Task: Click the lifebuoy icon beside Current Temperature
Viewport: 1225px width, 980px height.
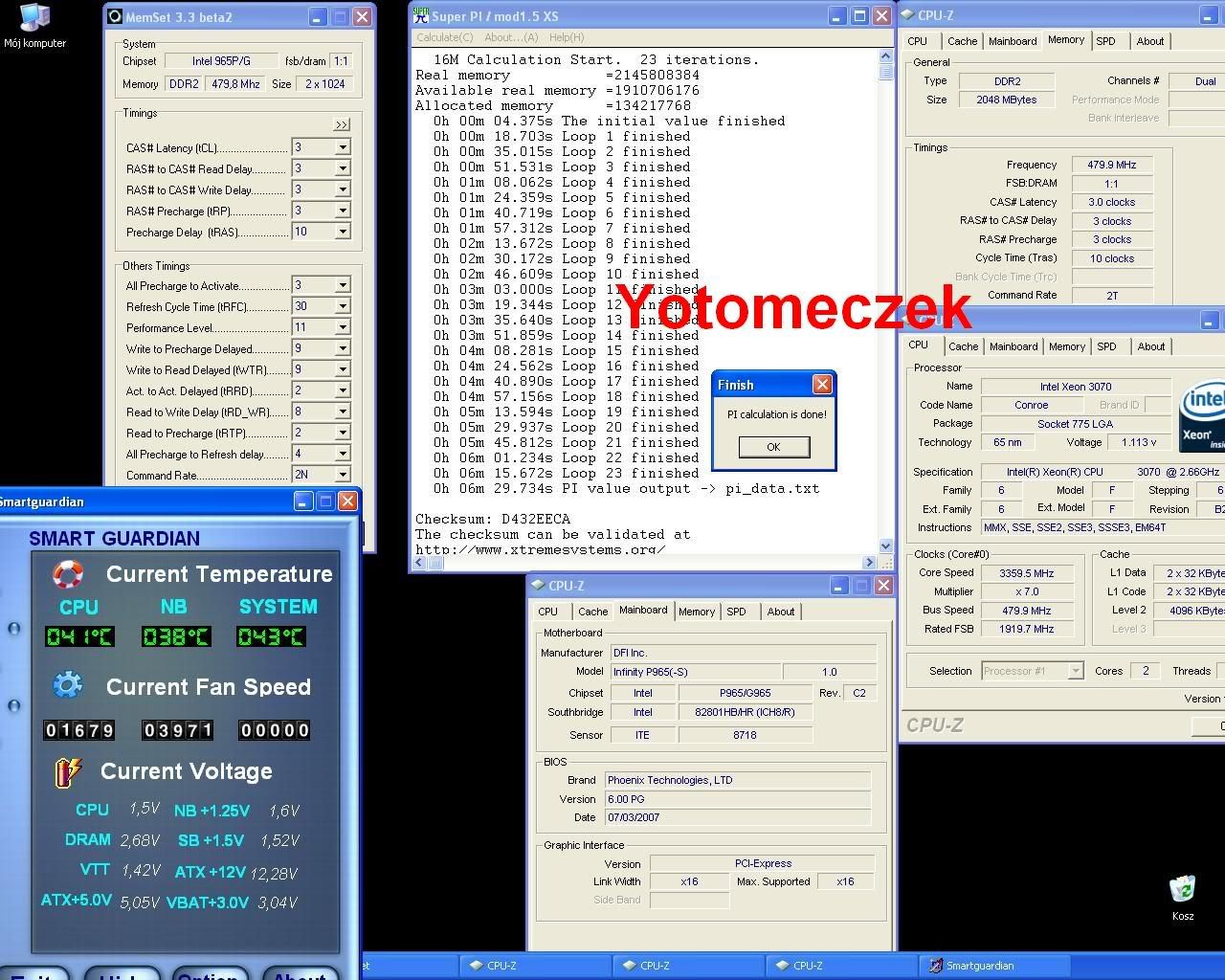Action: pyautogui.click(x=68, y=573)
